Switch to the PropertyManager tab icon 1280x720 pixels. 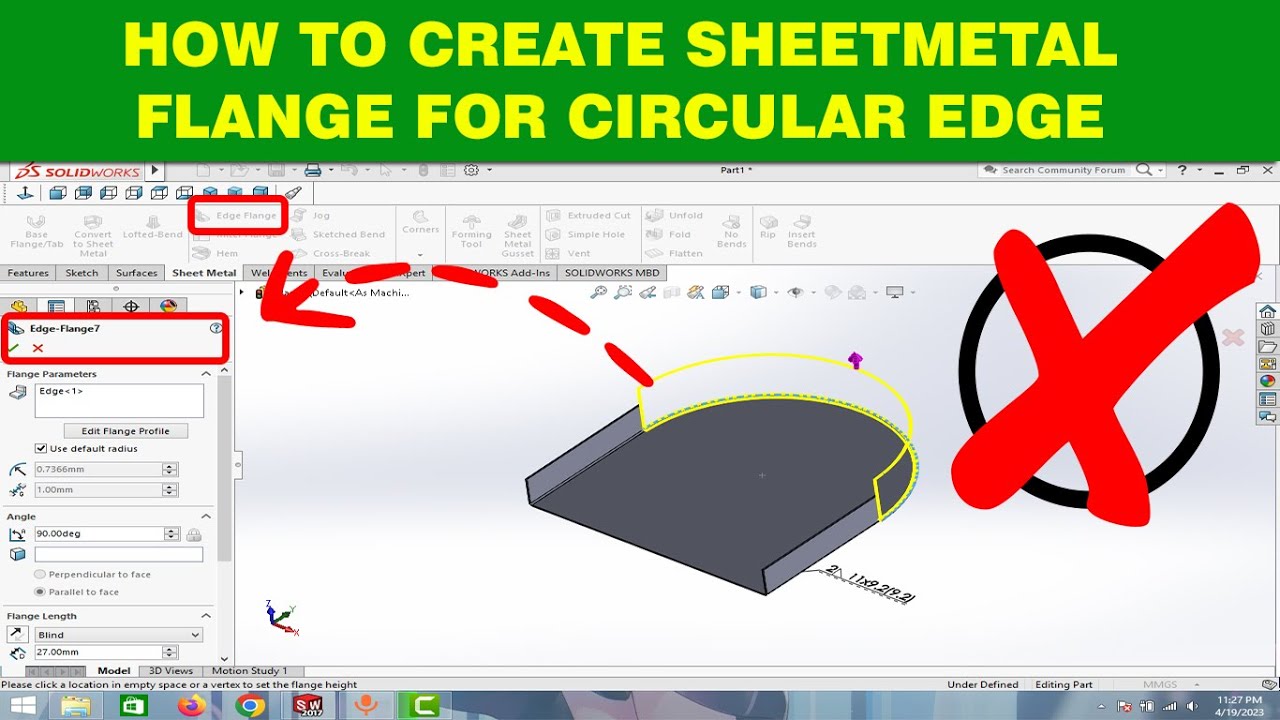pos(56,306)
